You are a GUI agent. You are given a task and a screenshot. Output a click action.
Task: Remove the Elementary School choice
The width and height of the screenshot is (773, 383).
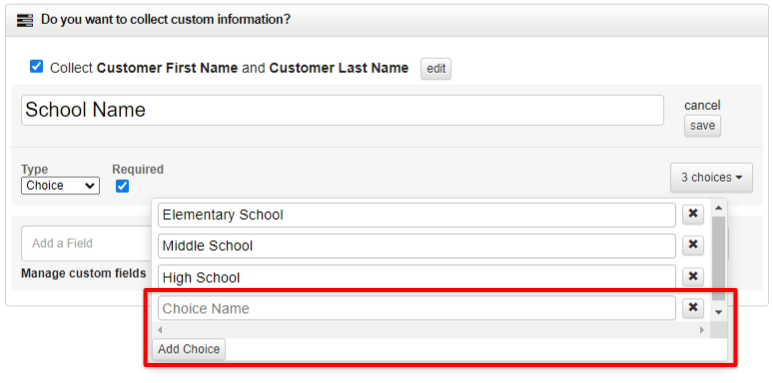[x=693, y=214]
